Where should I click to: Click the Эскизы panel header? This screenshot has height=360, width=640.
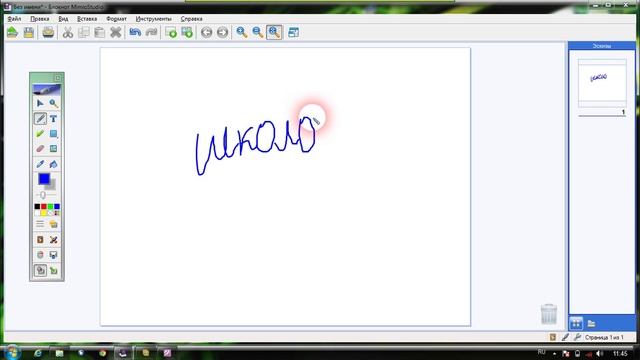click(x=602, y=46)
